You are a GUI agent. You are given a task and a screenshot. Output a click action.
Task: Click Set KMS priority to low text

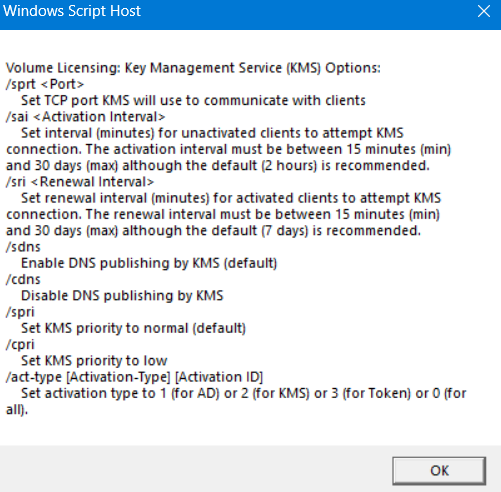[x=94, y=361]
